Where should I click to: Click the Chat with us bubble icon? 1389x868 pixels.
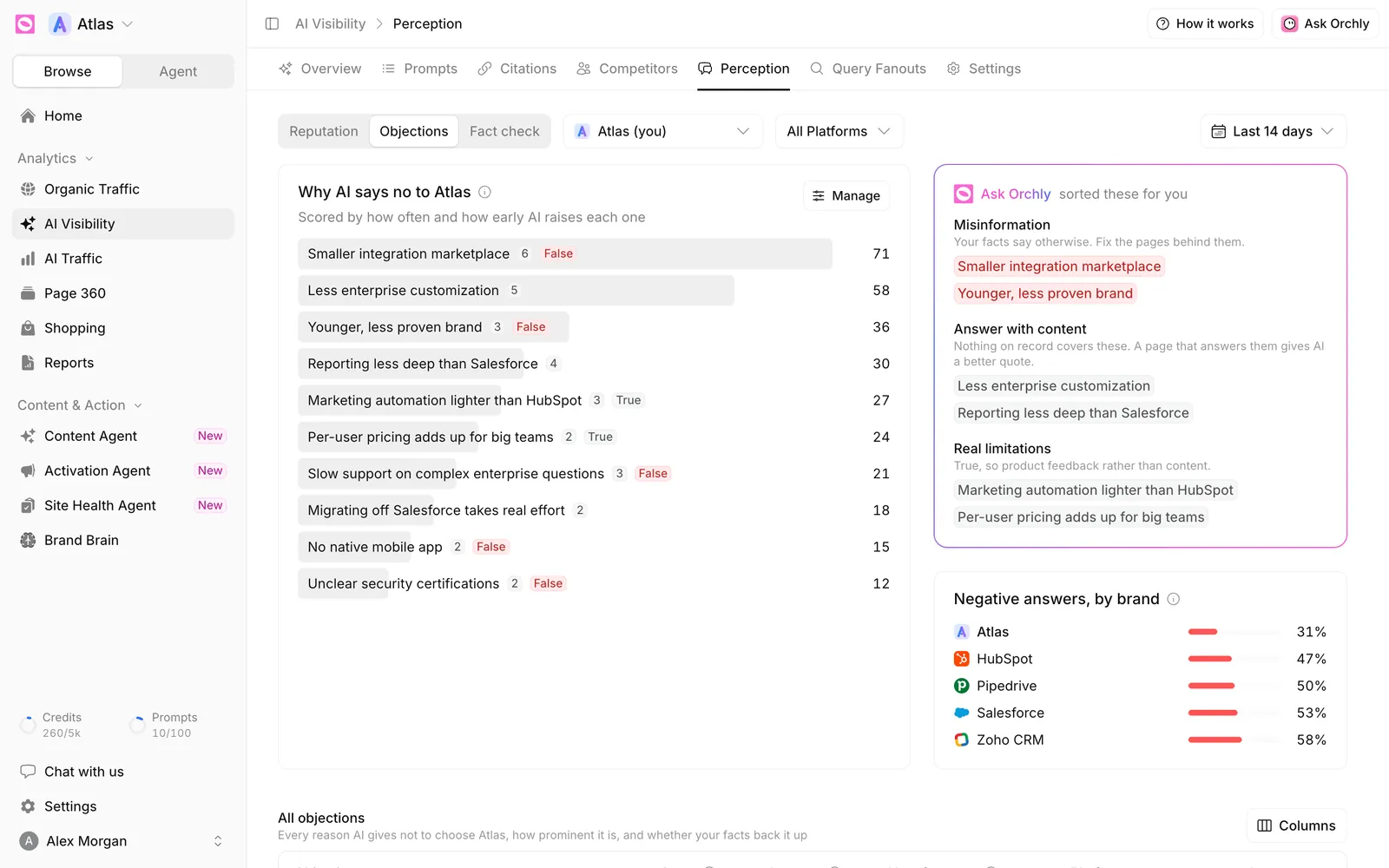pyautogui.click(x=28, y=772)
